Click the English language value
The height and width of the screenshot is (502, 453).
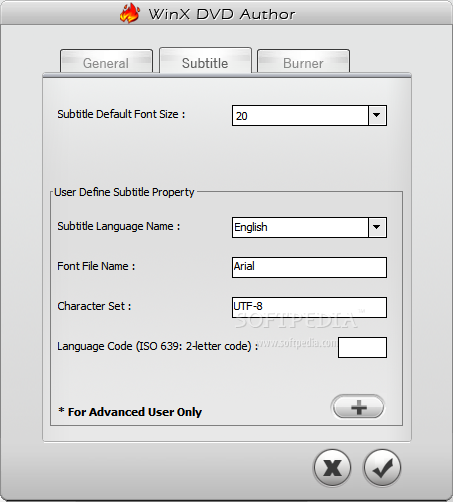click(251, 227)
